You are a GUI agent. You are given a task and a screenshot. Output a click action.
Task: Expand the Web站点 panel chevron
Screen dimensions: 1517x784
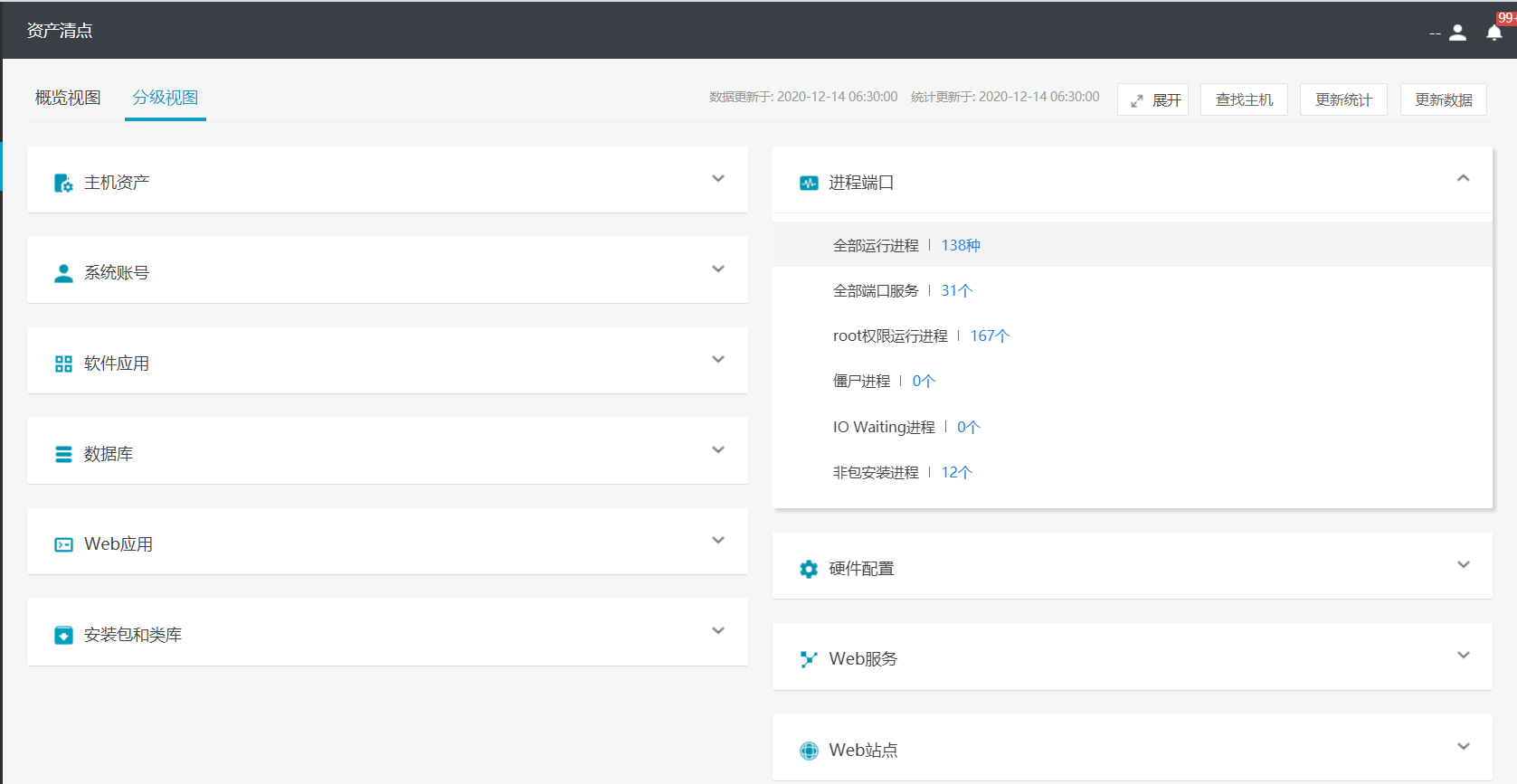tap(1464, 747)
